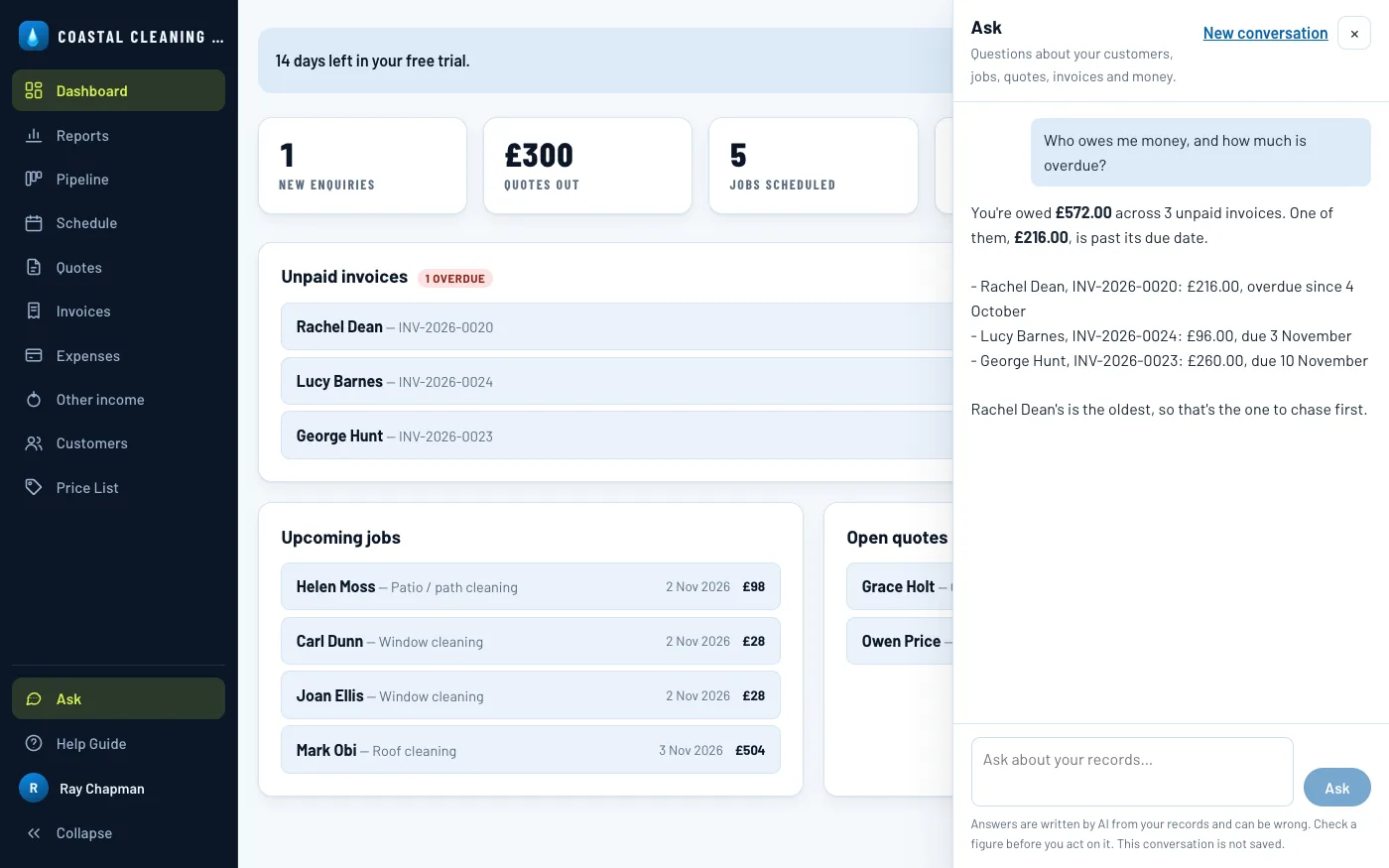Screen dimensions: 1389x868
Task: Click the Collapse double-chevron icon
Action: coord(34,833)
